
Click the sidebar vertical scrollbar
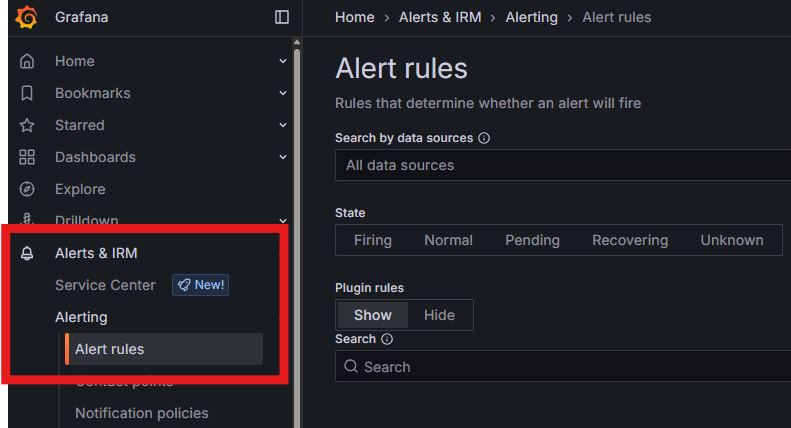tap(297, 237)
